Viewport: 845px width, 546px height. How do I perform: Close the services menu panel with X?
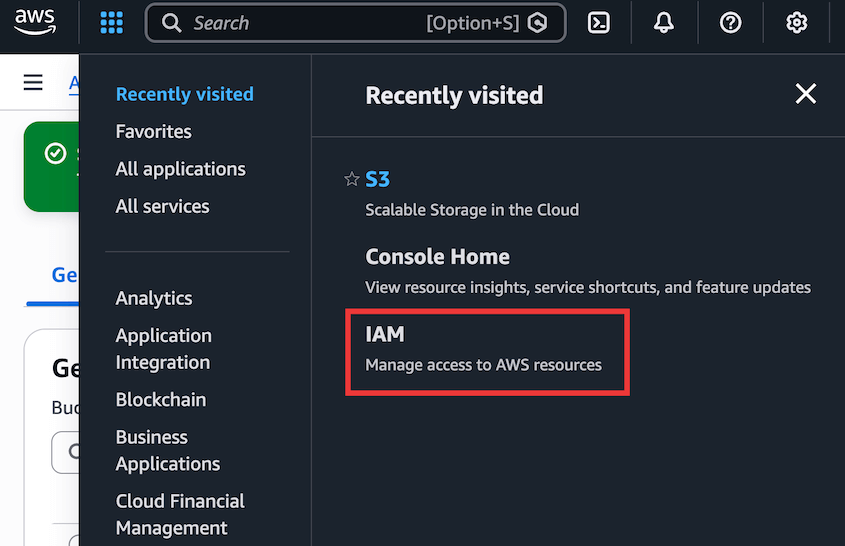(806, 94)
